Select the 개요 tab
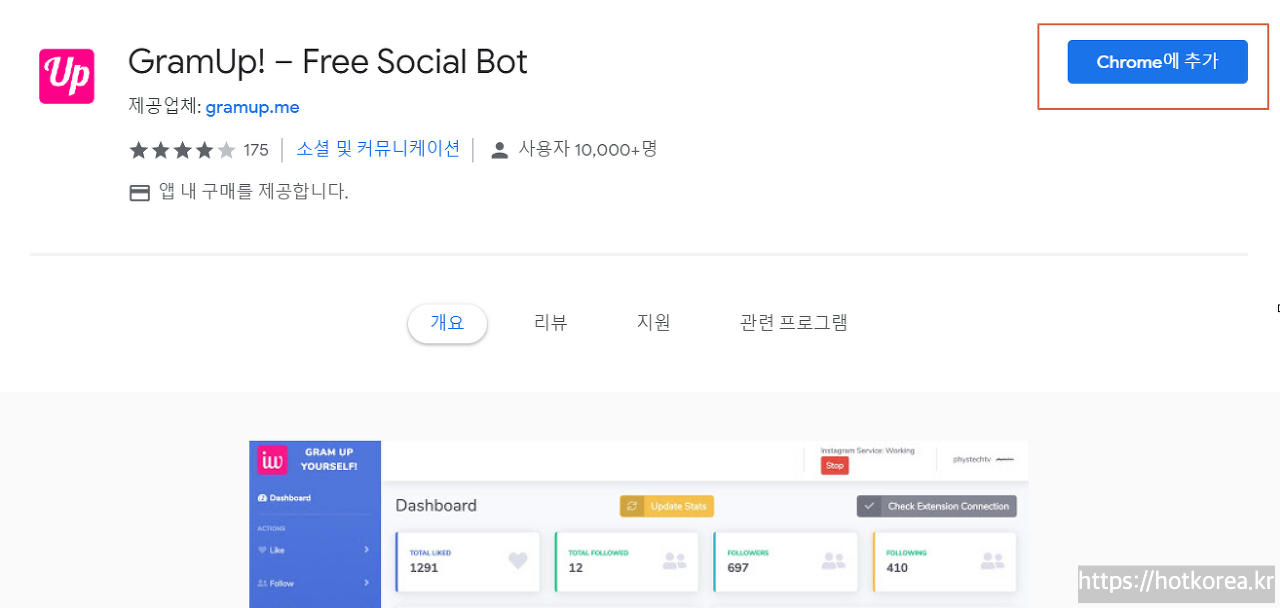 pyautogui.click(x=447, y=323)
